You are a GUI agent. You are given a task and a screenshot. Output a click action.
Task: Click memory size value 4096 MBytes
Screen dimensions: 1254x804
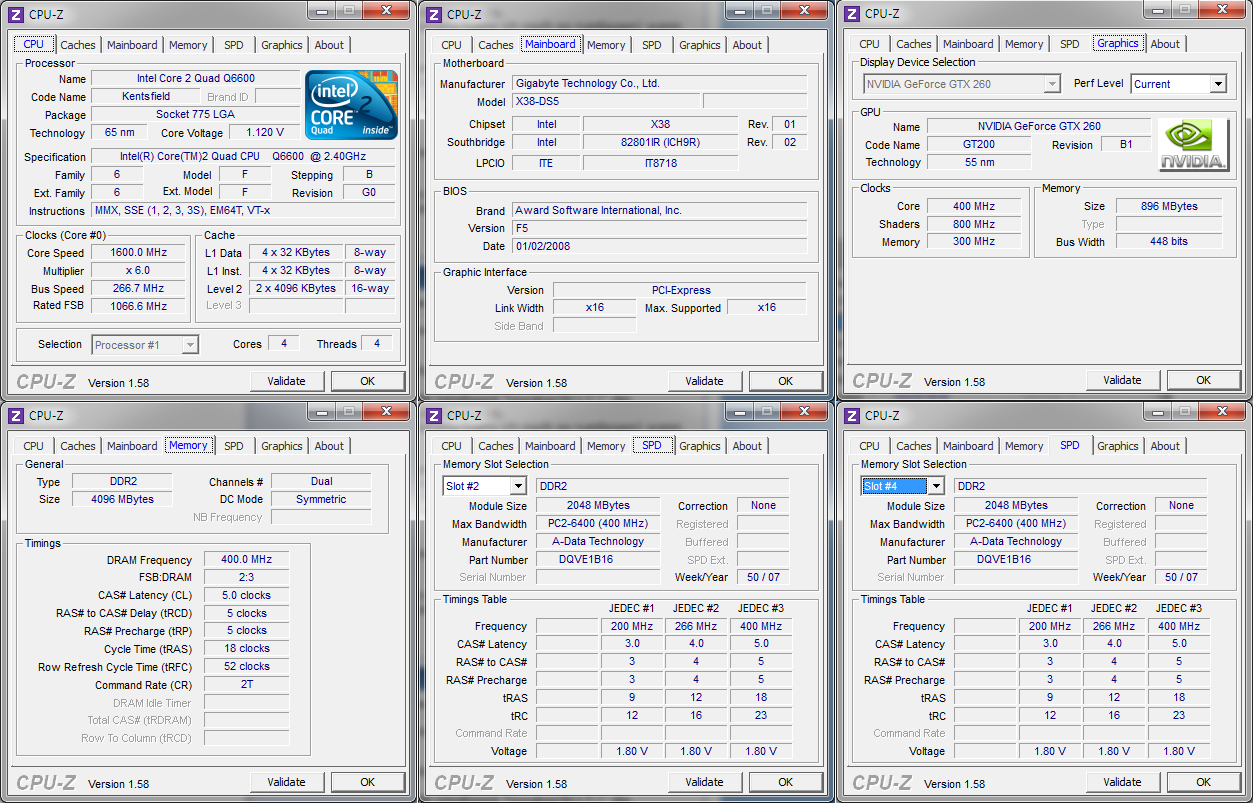[124, 499]
